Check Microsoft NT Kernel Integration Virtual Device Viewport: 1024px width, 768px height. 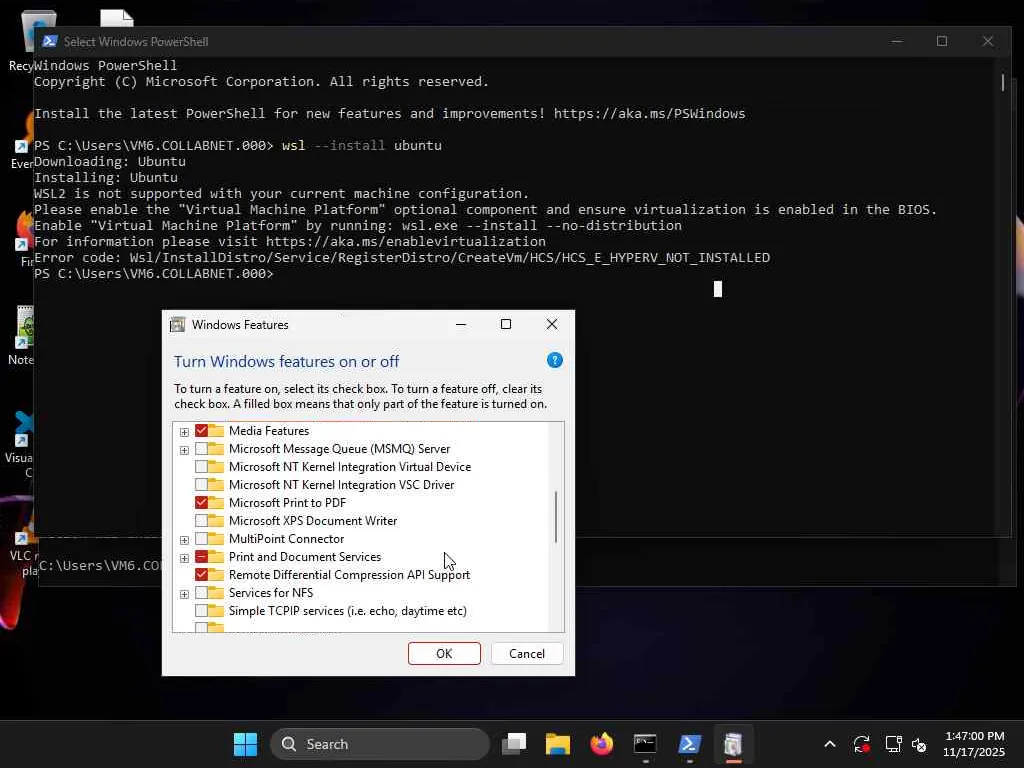point(201,467)
